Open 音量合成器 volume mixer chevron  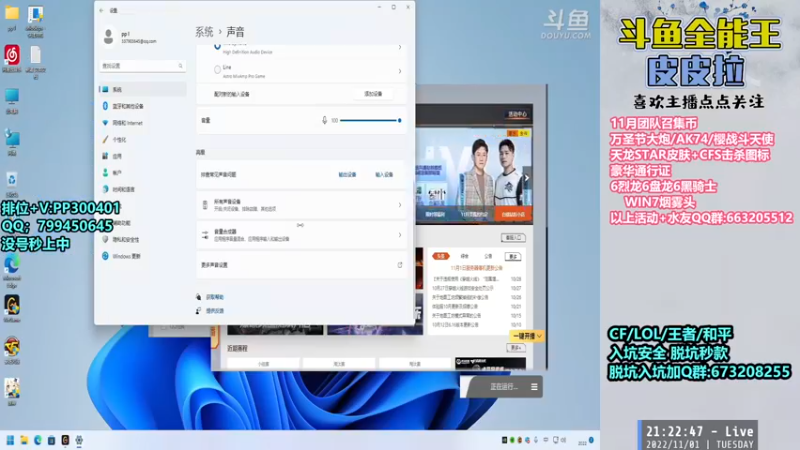point(399,235)
